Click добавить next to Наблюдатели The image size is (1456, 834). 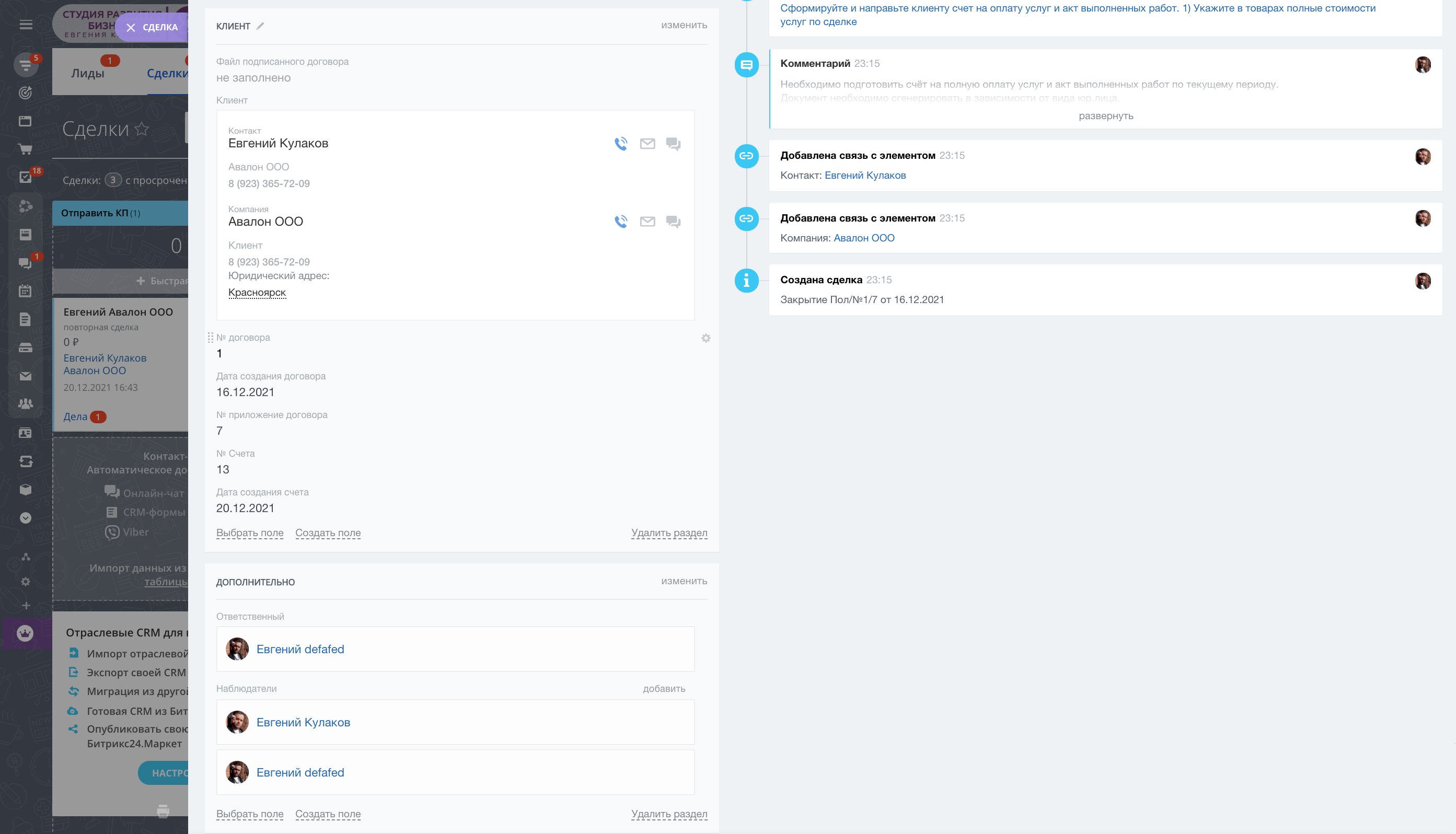664,689
